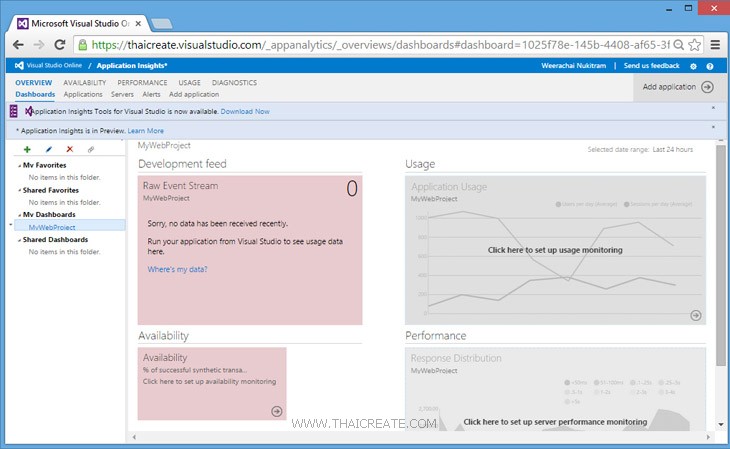Click the browser forward arrow

coord(39,45)
